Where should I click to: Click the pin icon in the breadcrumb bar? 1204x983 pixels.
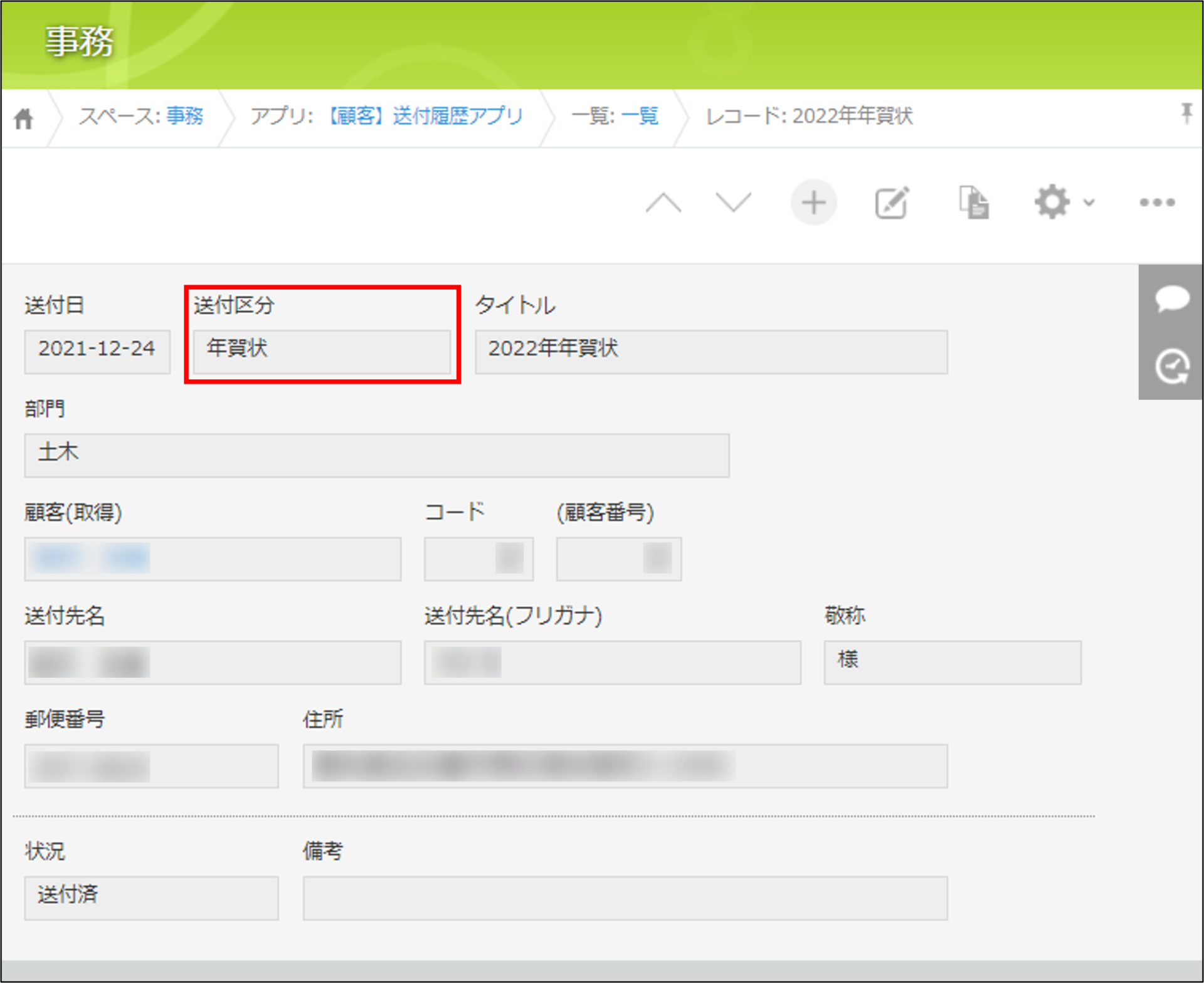(x=1186, y=113)
